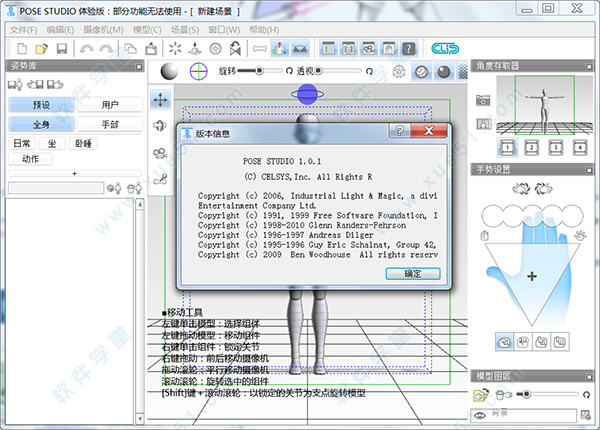Select the 手部 category button

(x=110, y=124)
